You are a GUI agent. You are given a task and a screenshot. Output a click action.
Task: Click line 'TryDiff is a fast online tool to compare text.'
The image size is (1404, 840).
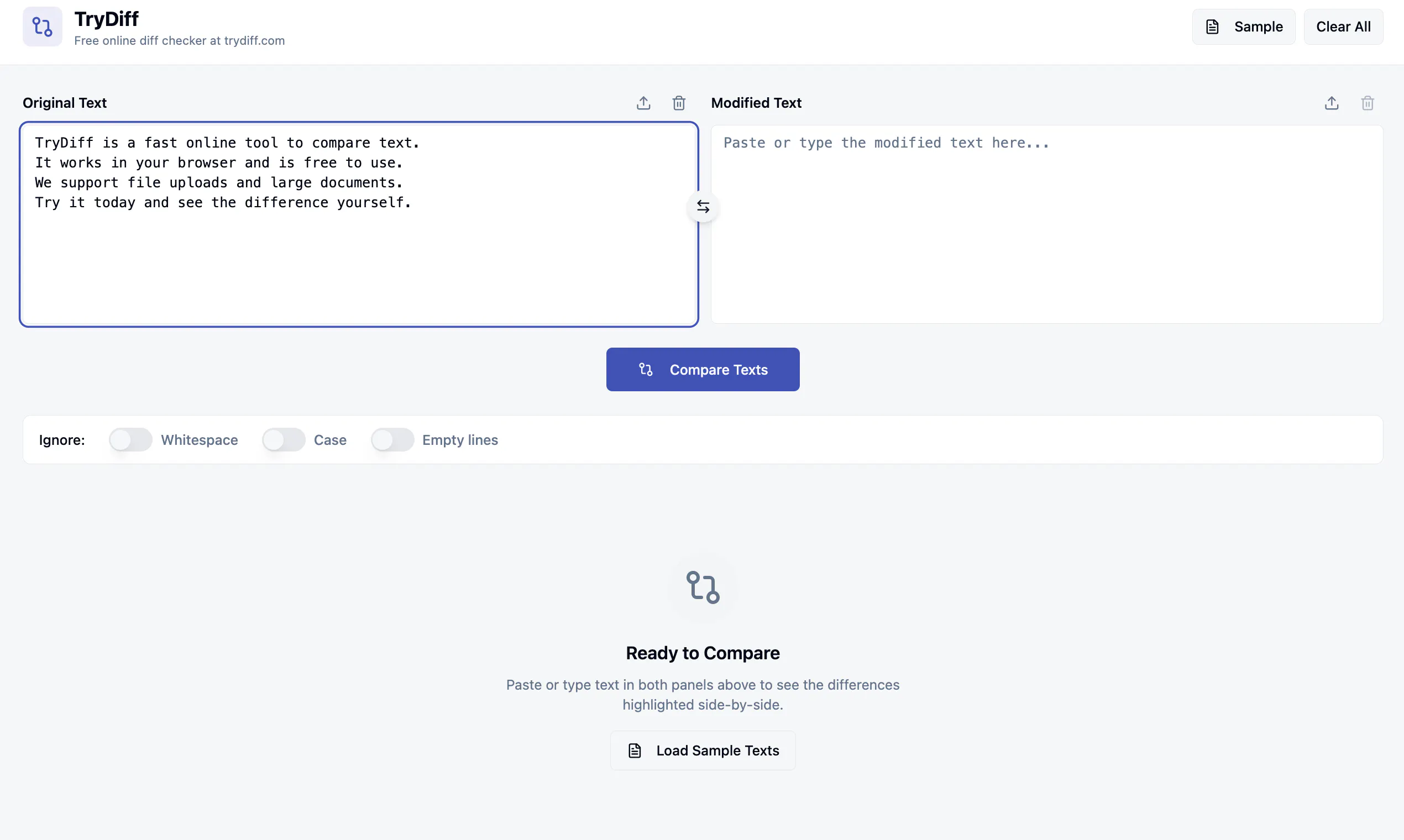[x=228, y=143]
